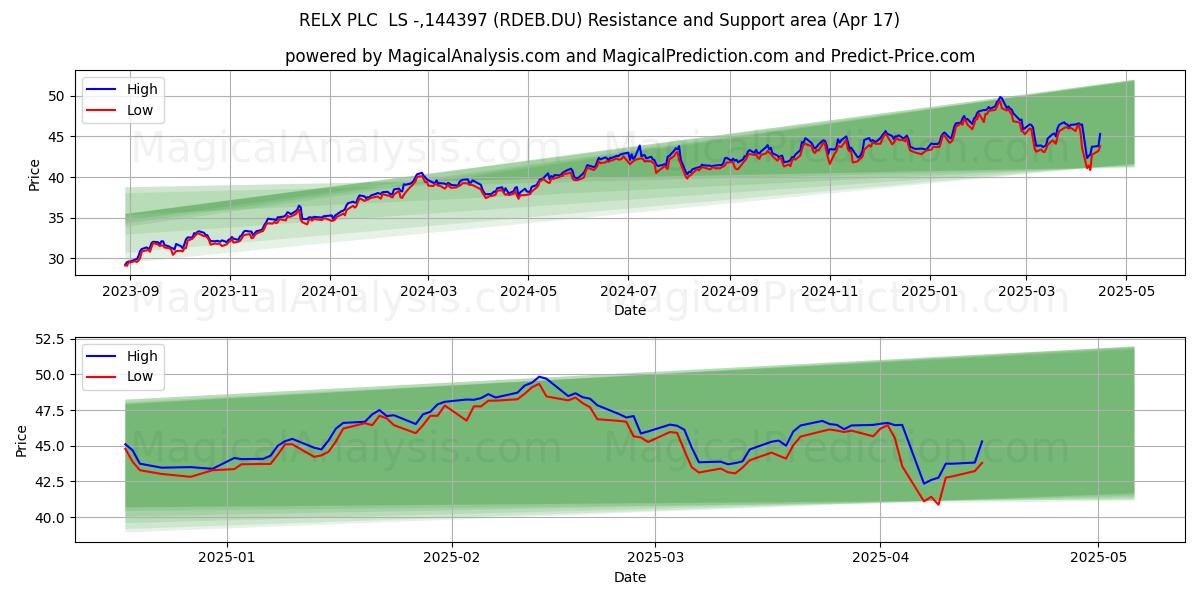Click the 52.5 price tick on bottom chart
The height and width of the screenshot is (600, 1200).
click(50, 340)
